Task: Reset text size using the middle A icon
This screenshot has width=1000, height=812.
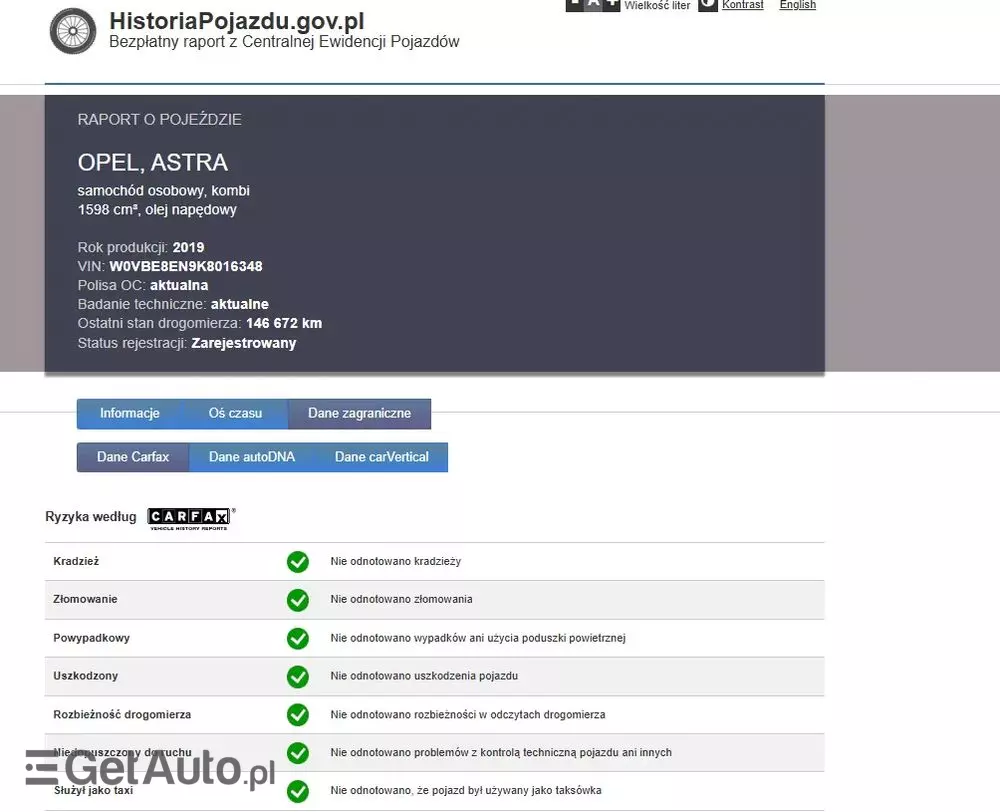Action: point(593,4)
